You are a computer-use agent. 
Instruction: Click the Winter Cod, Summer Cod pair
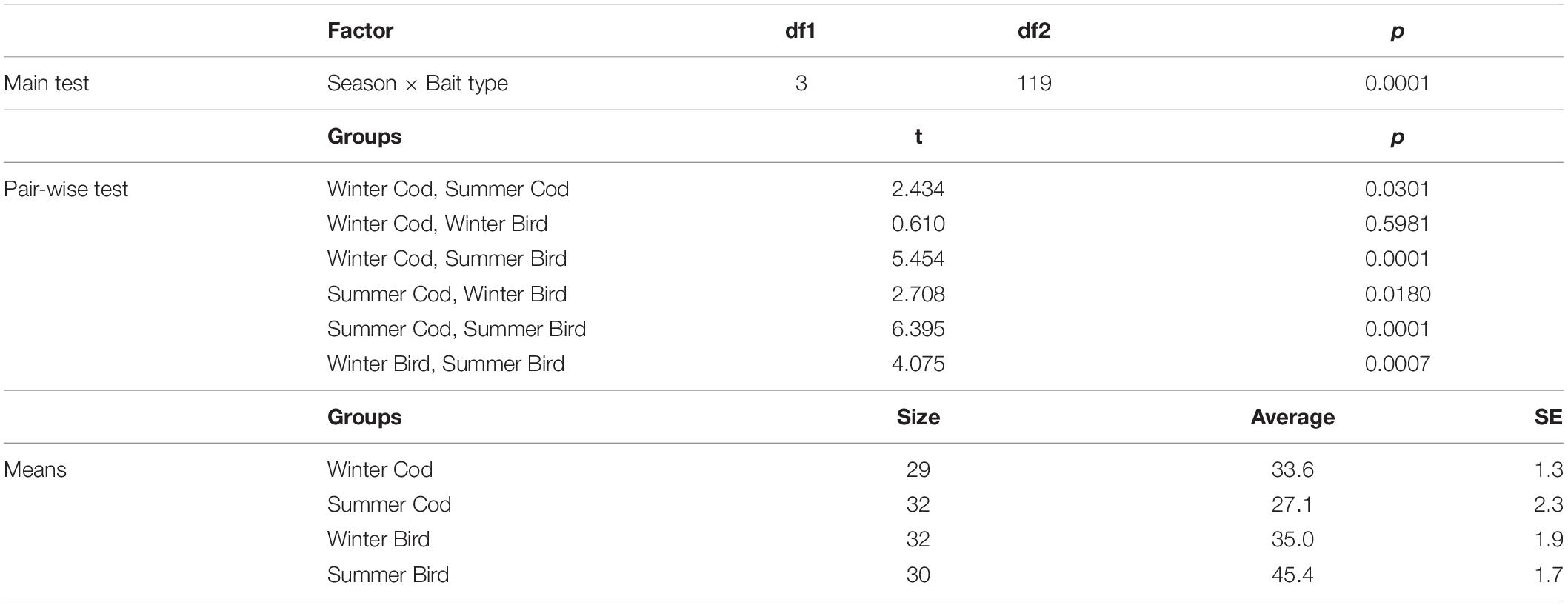click(448, 189)
